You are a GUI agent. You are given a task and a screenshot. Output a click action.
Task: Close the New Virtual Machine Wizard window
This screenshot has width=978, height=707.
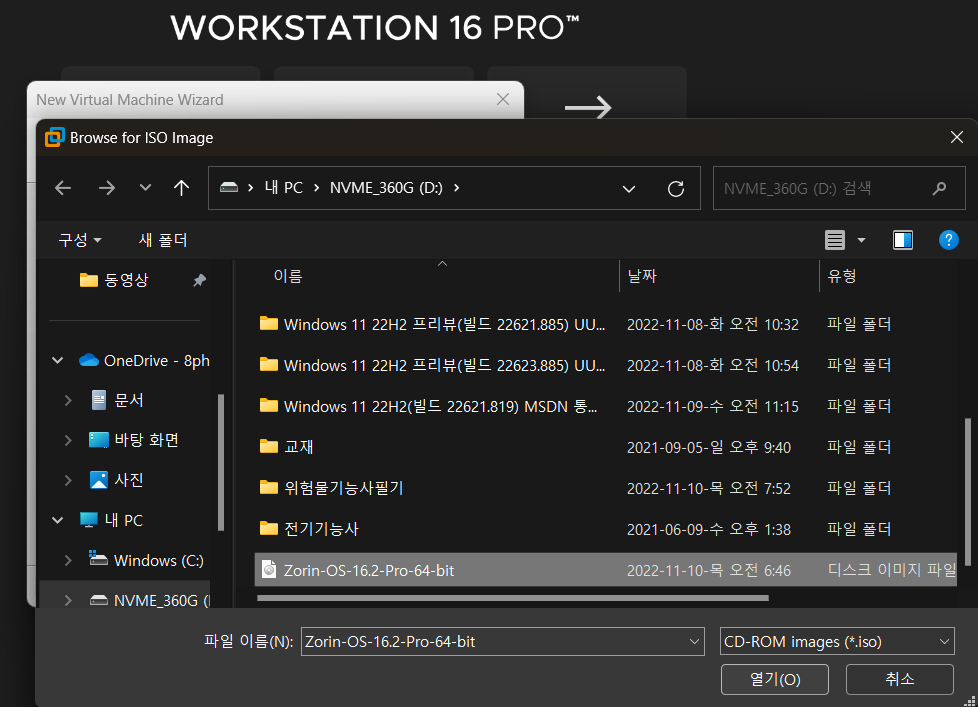pos(503,99)
